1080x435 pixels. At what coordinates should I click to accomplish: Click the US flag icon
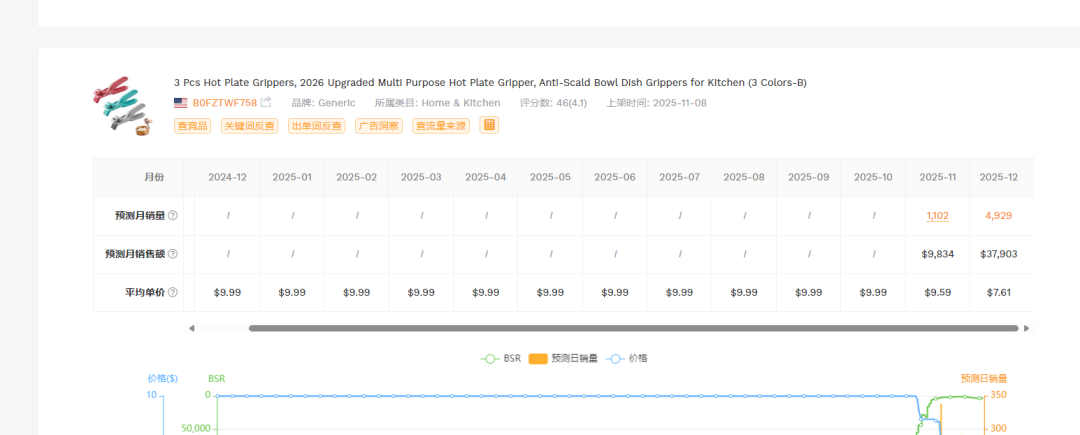point(180,103)
